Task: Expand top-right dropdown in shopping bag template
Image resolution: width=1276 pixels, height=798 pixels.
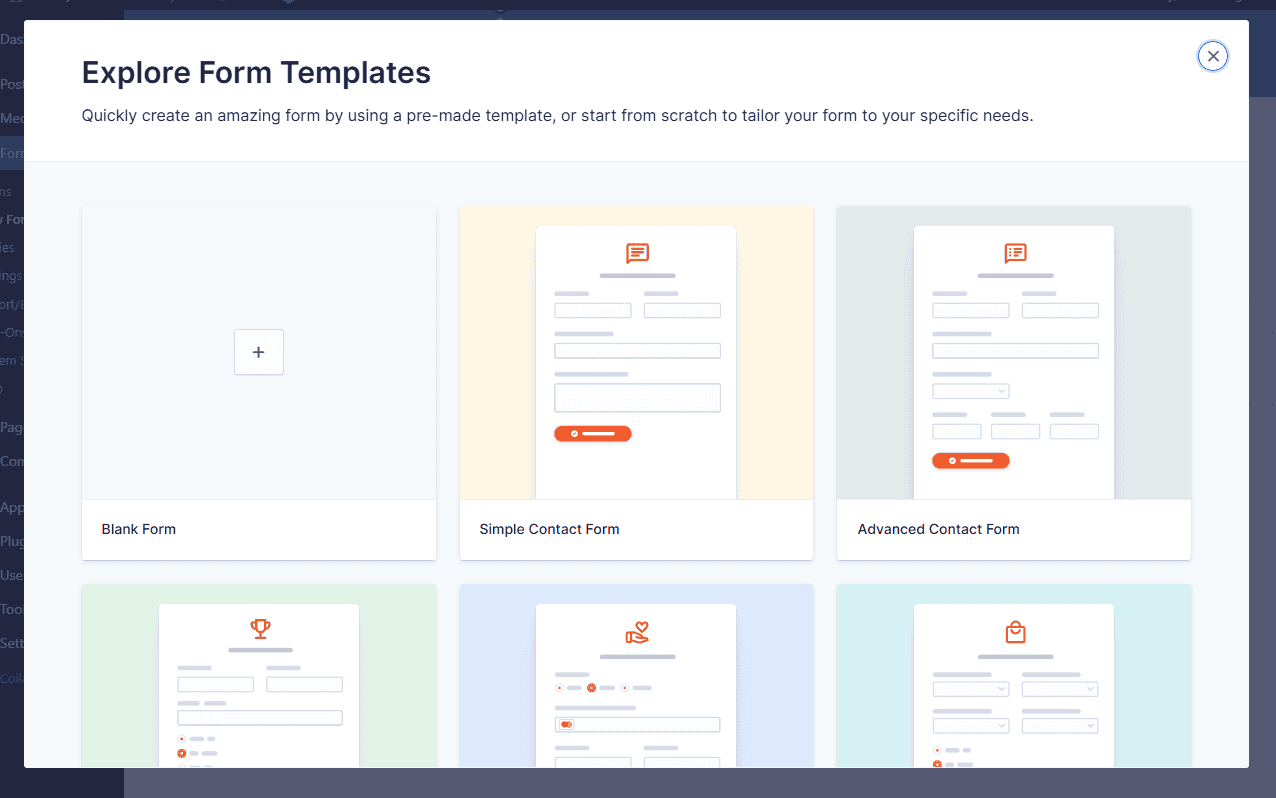Action: (1059, 689)
